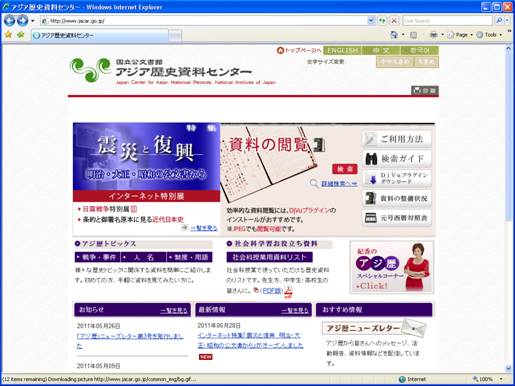Open 元号西暦対照表 button

(397, 218)
